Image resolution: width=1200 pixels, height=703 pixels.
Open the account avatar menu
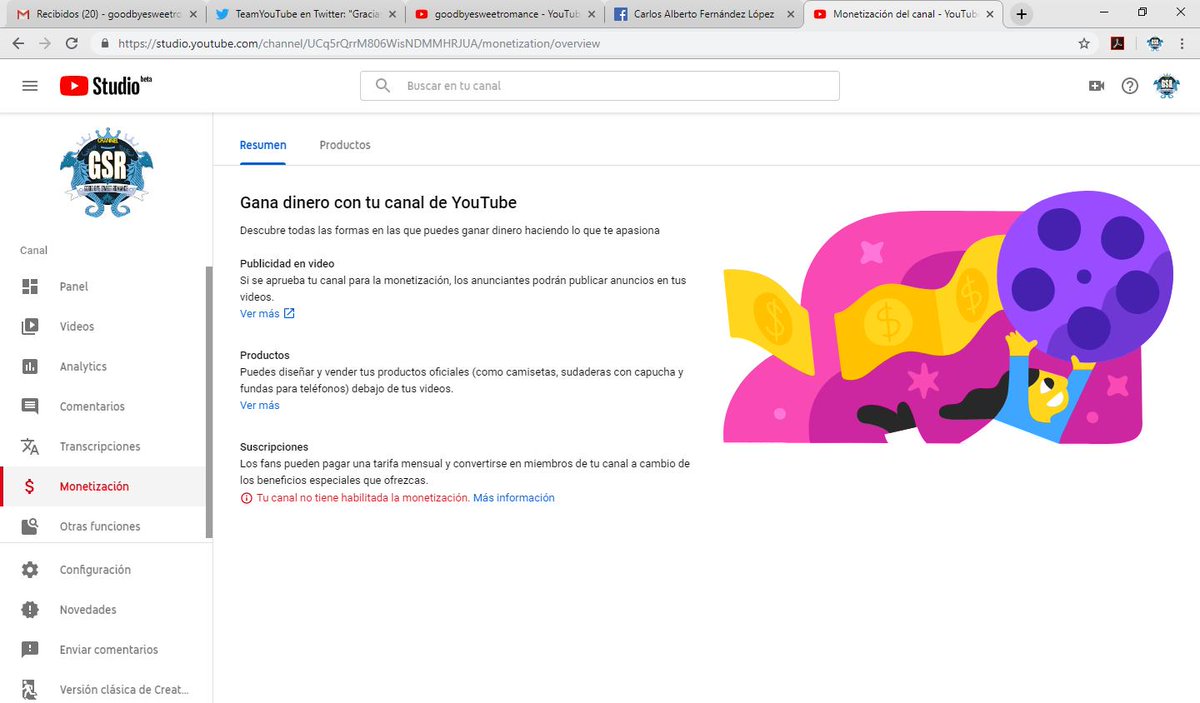click(x=1167, y=86)
